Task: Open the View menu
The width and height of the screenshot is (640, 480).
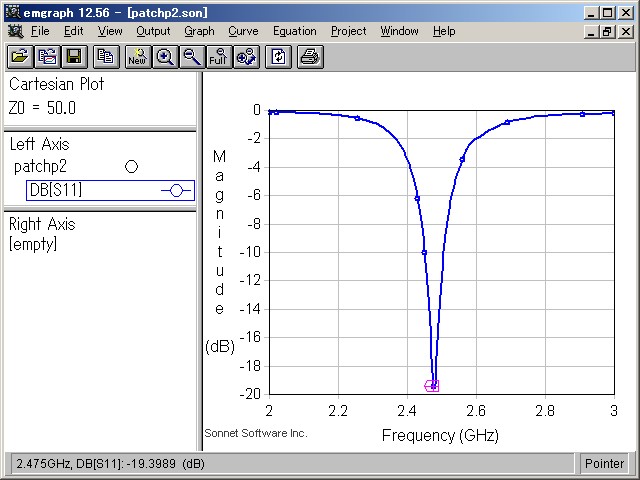Action: [110, 31]
